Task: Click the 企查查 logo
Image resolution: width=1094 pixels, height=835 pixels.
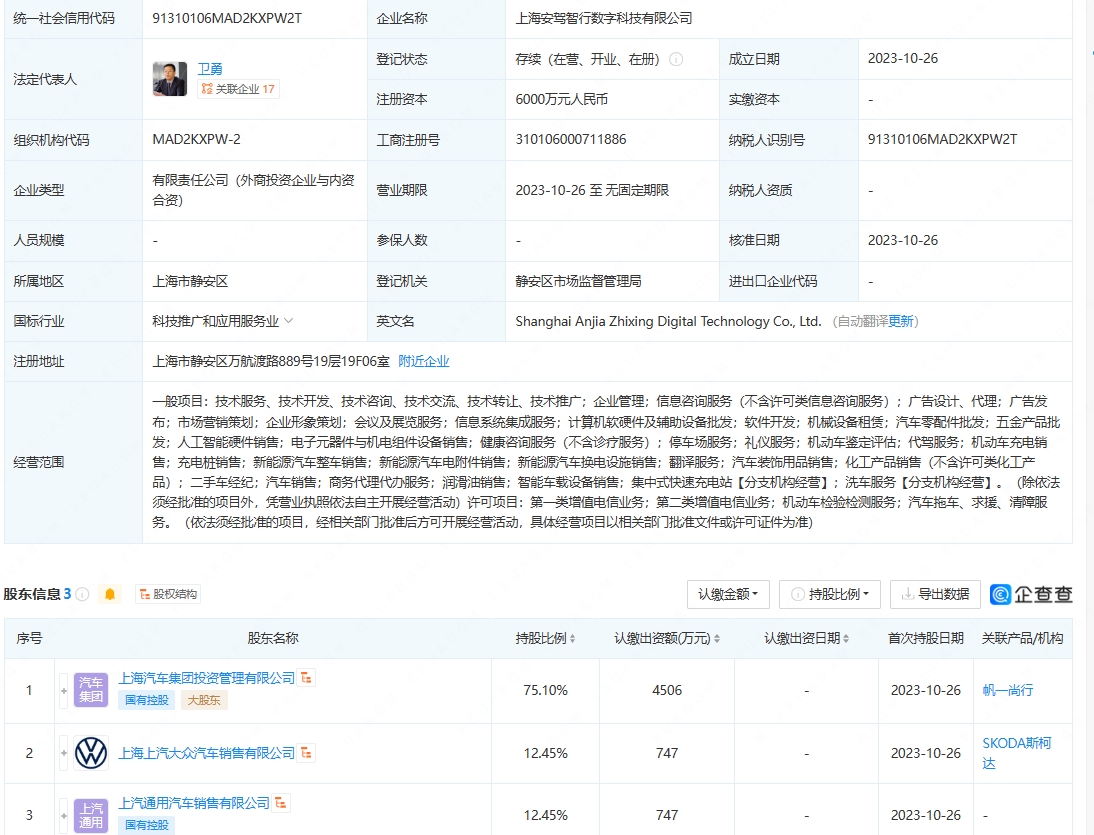Action: coord(1031,594)
